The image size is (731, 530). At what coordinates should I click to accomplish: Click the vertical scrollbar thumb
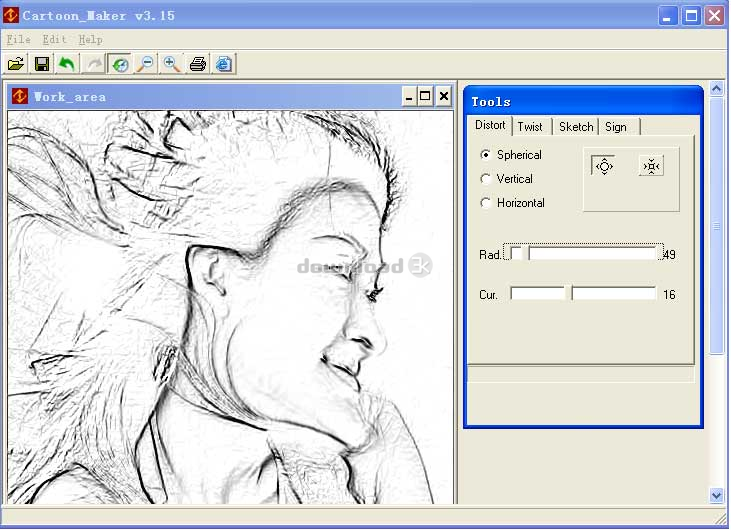pos(717,226)
